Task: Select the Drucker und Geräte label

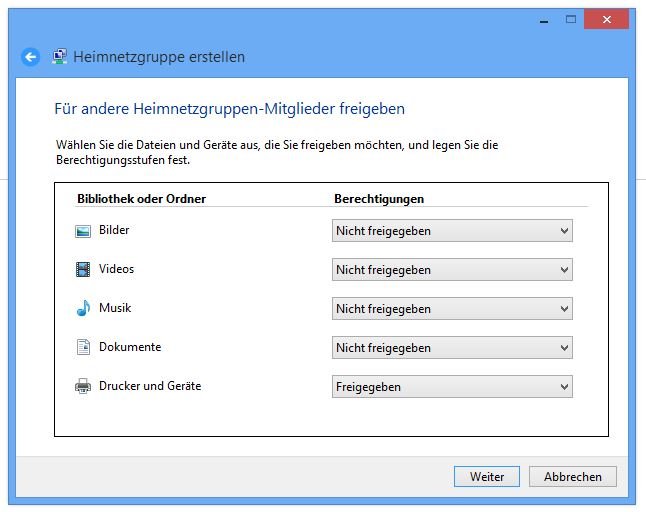Action: point(150,386)
